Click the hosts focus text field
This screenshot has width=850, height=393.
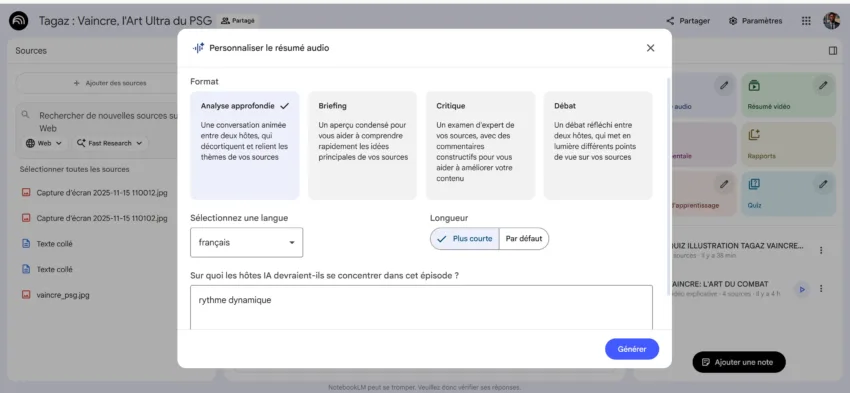coord(421,307)
